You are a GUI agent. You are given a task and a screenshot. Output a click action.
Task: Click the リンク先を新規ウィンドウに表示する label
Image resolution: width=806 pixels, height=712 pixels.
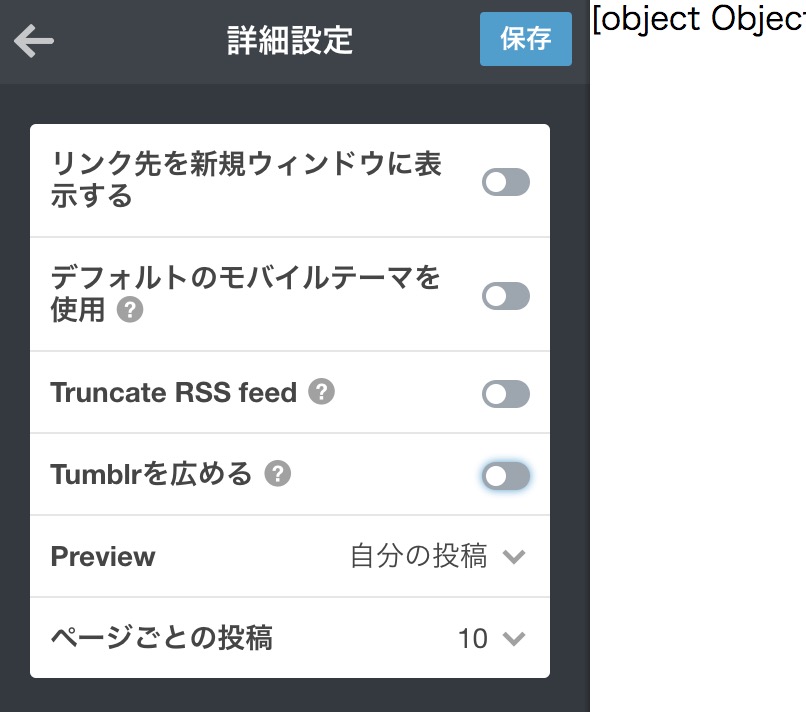click(246, 179)
